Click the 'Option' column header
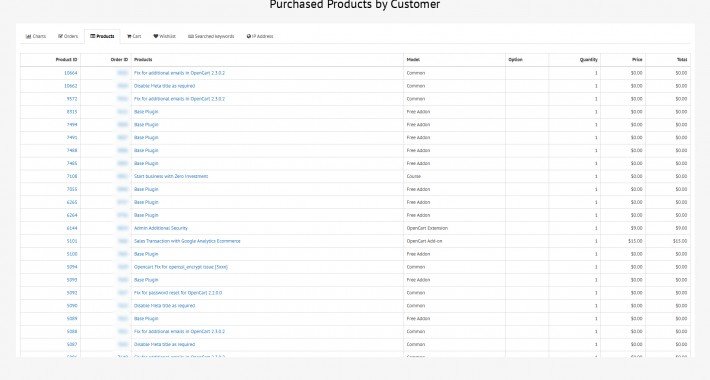 (515, 60)
